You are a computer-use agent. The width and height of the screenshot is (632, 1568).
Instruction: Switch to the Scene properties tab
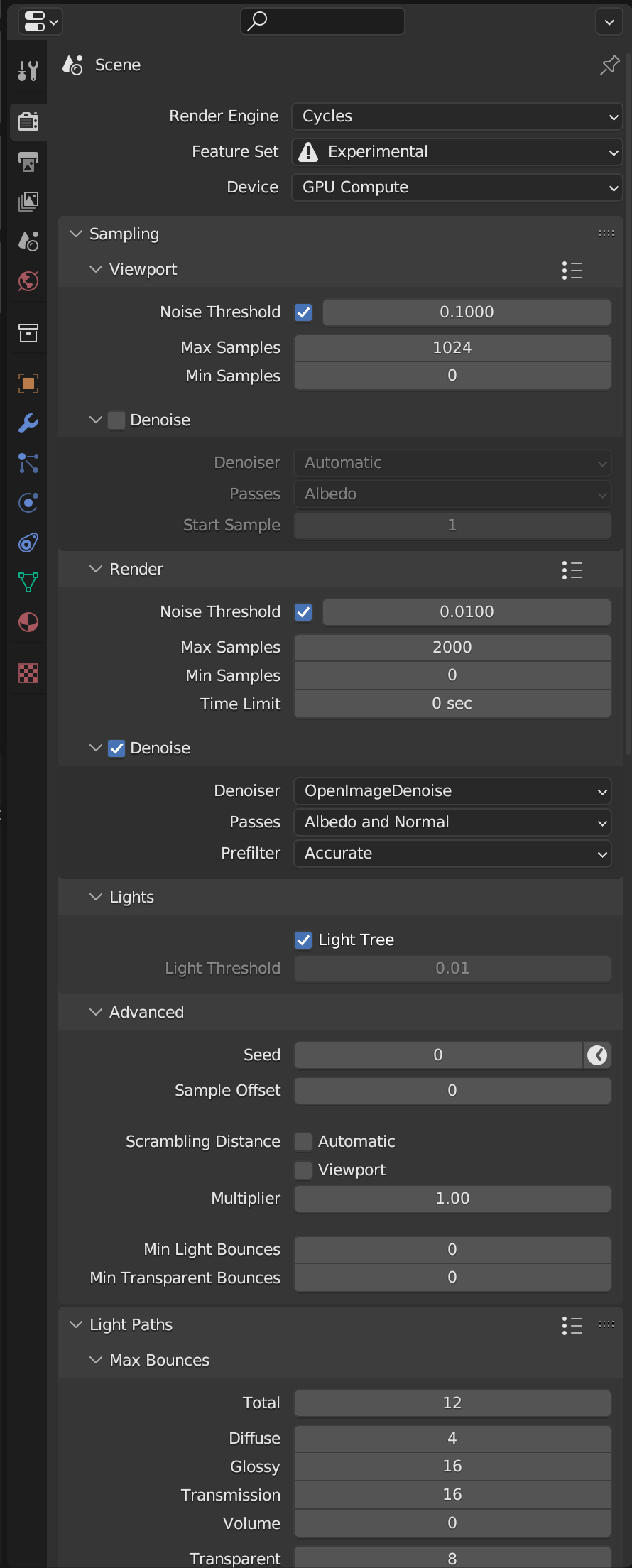(28, 241)
